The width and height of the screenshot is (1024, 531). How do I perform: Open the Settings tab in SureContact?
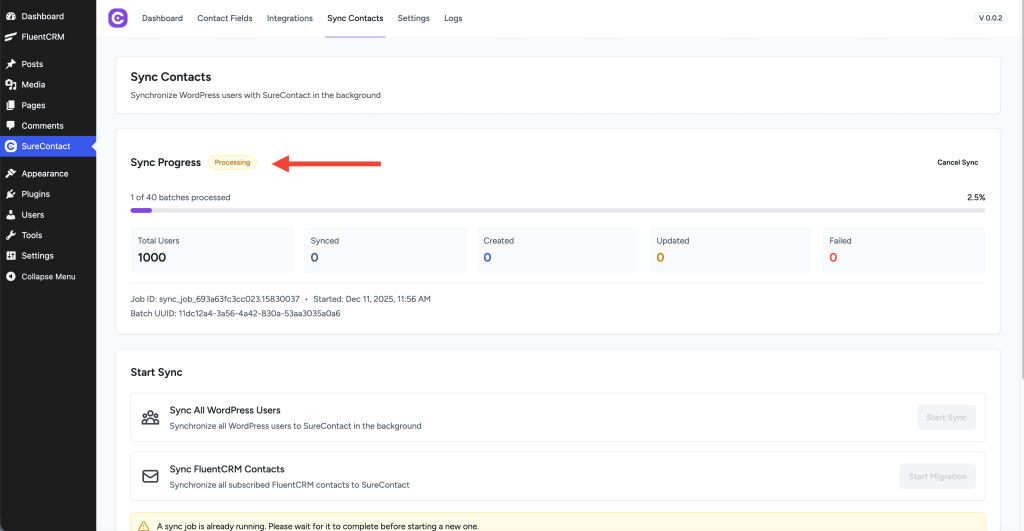[x=413, y=18]
